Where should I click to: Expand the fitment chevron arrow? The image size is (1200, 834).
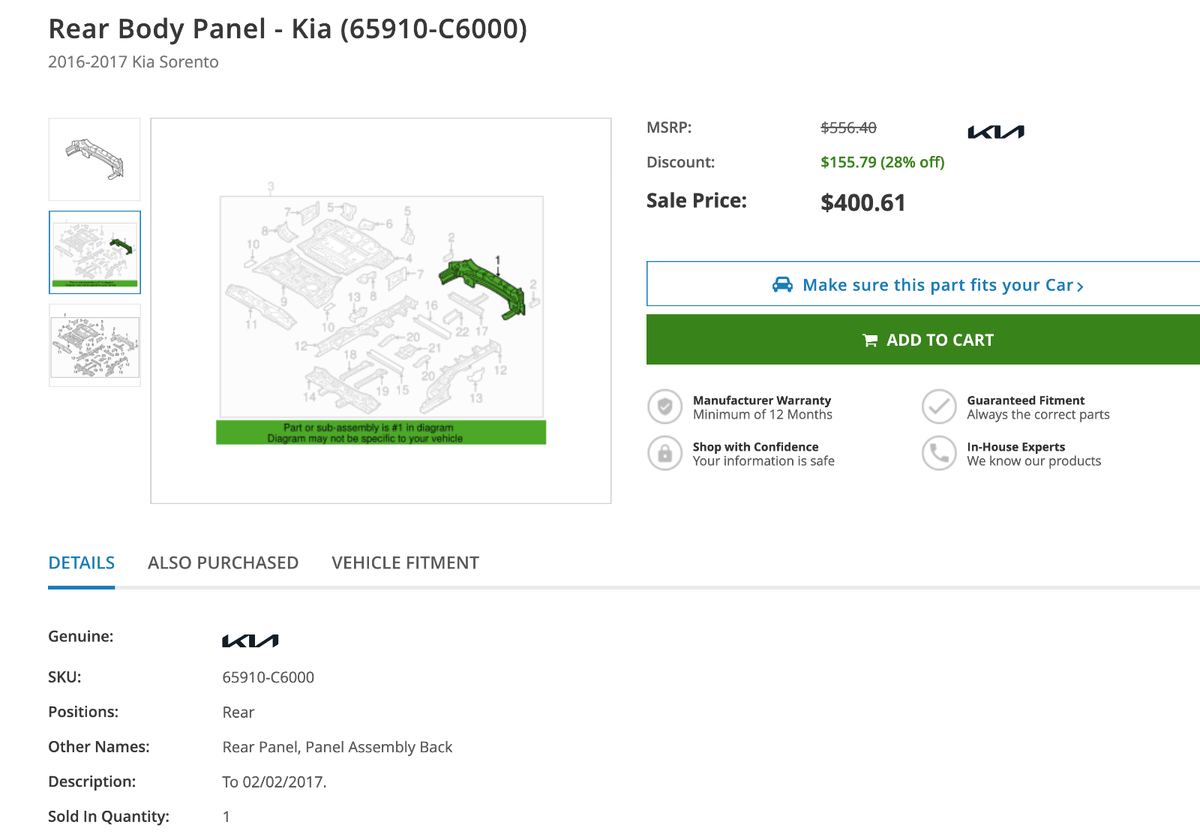click(x=1080, y=286)
